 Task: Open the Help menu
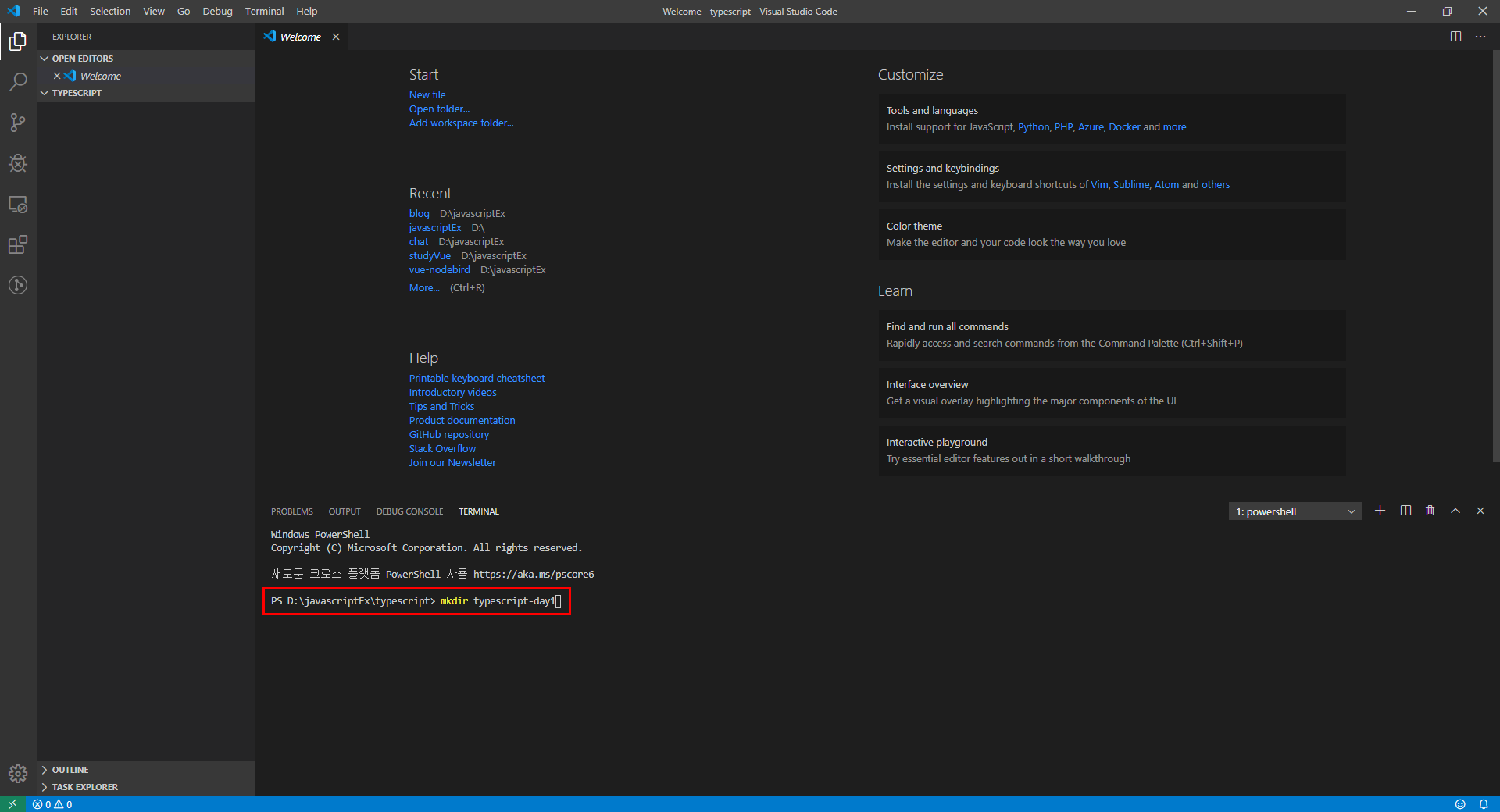click(x=307, y=11)
